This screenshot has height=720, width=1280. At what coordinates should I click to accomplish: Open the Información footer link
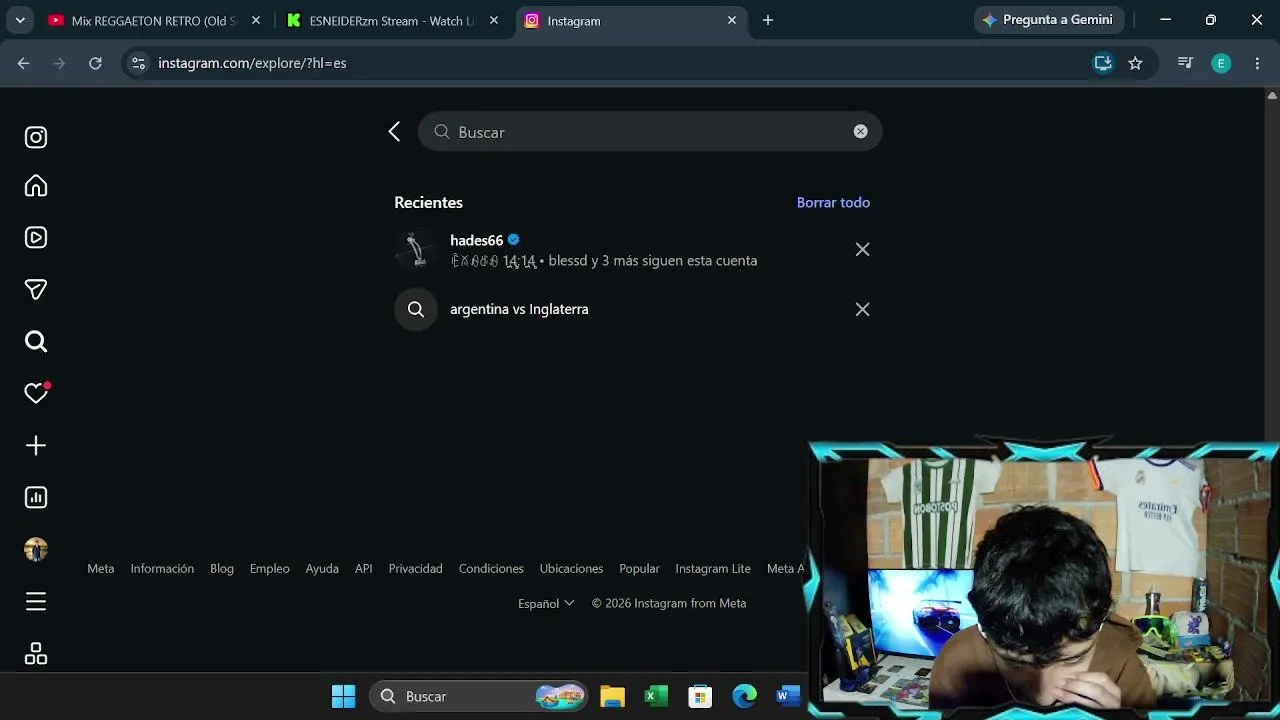(x=162, y=569)
